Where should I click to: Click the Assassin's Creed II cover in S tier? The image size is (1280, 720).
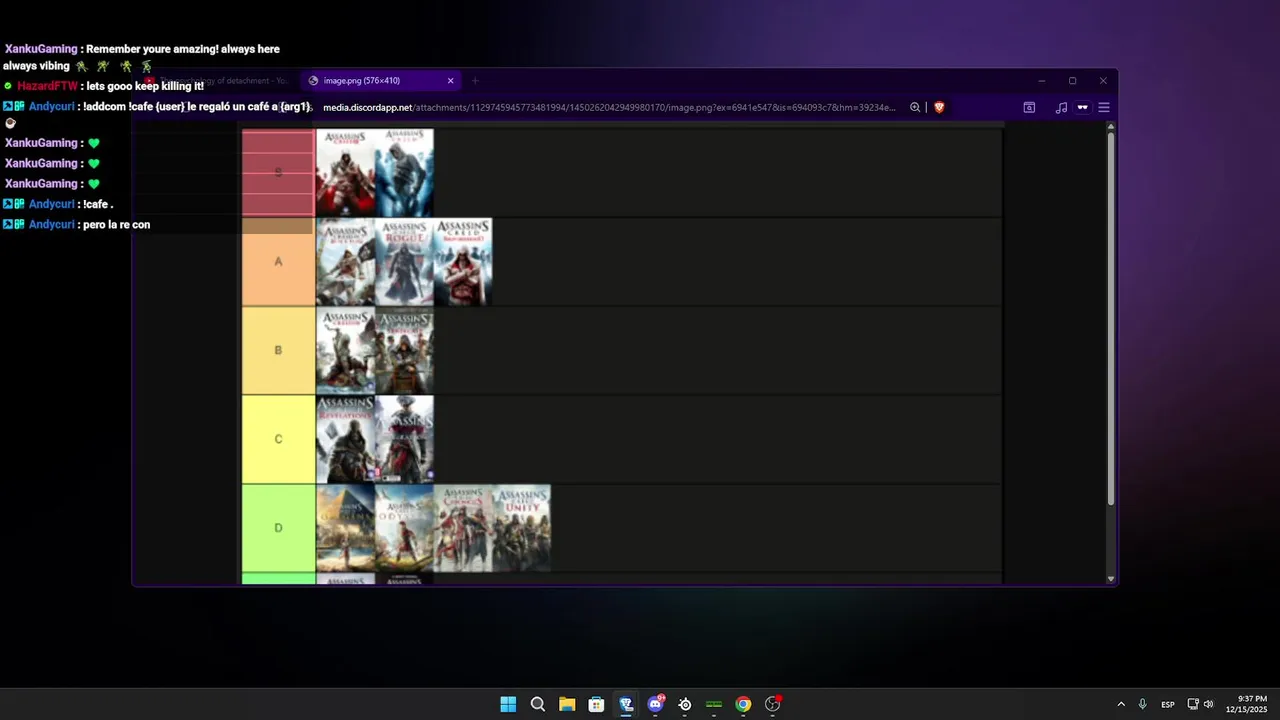click(345, 172)
